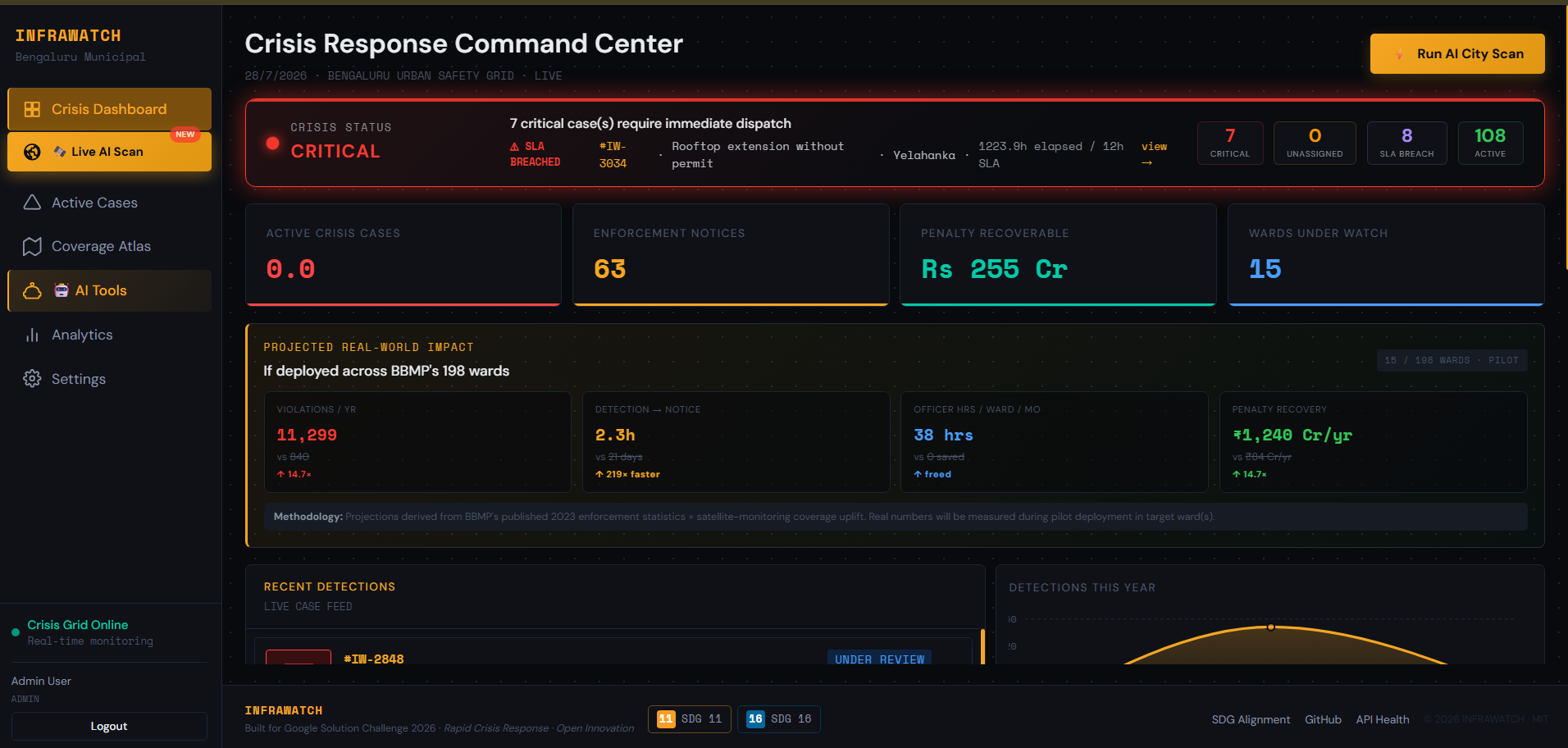
Task: Open the Enforcement Notices card showing 63
Action: click(x=731, y=254)
